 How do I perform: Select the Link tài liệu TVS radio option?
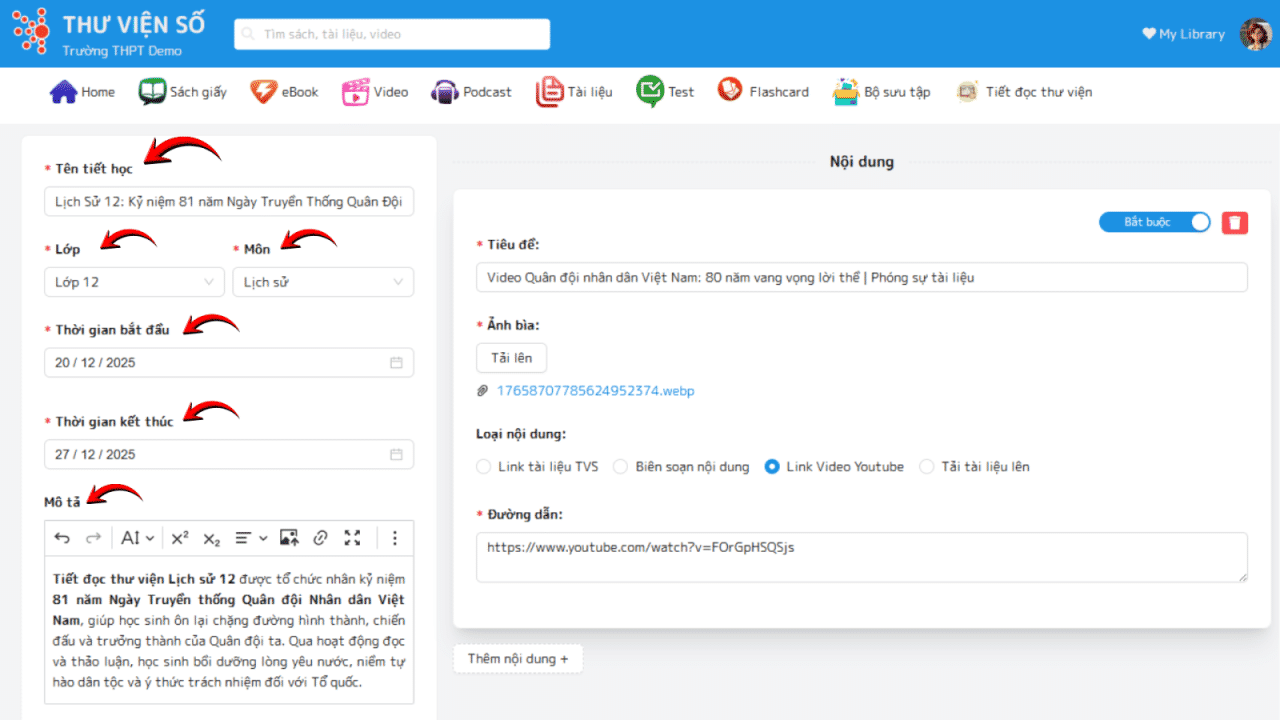[485, 467]
